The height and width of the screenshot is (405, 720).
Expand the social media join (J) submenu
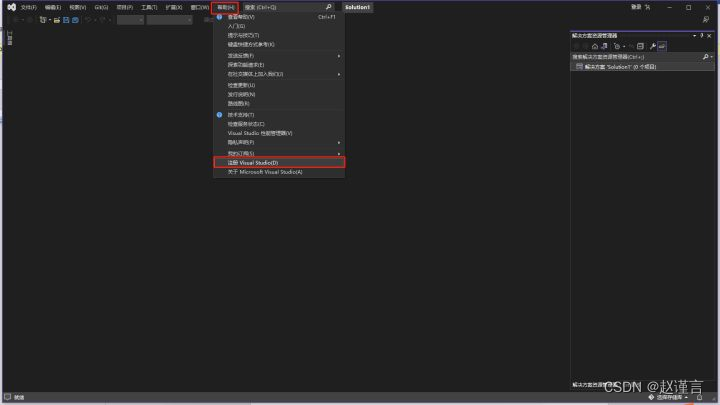coord(279,74)
